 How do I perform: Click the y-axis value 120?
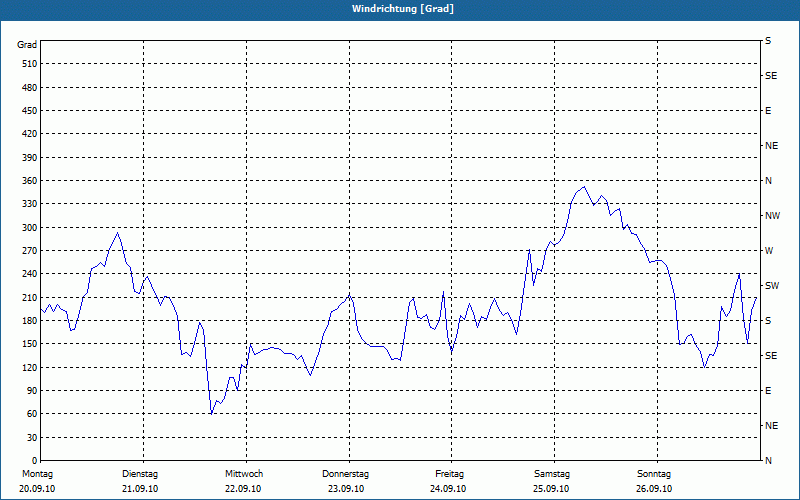[x=30, y=367]
